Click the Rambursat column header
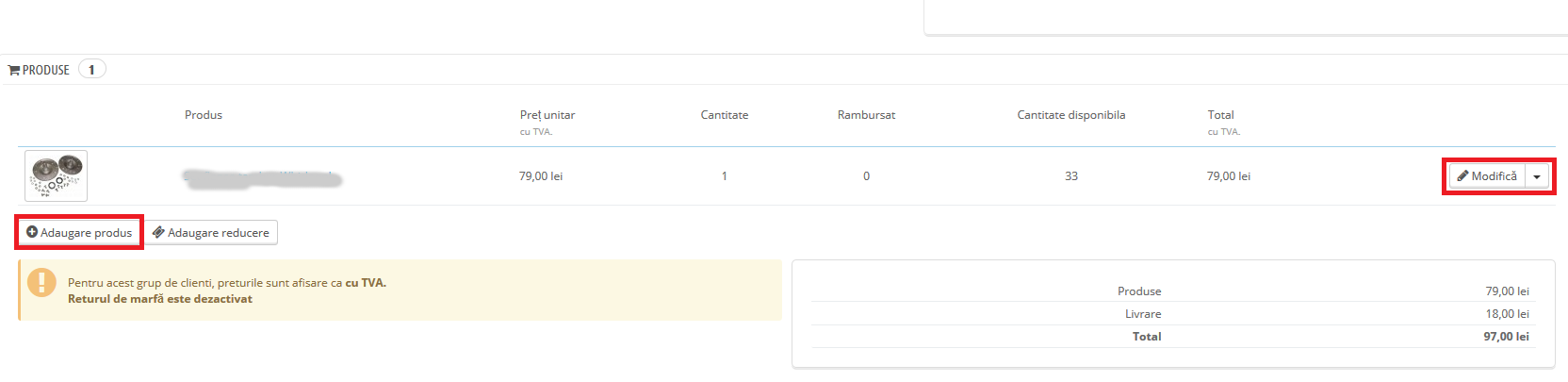Screen dimensions: 1568x382 (866, 115)
